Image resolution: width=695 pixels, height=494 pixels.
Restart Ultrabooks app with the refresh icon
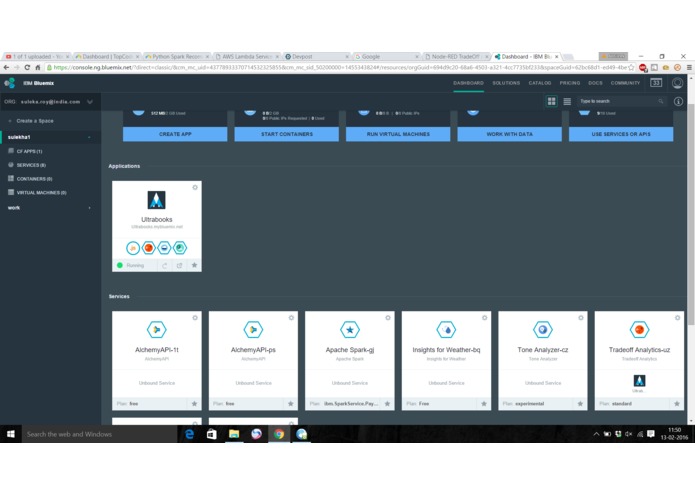[164, 265]
